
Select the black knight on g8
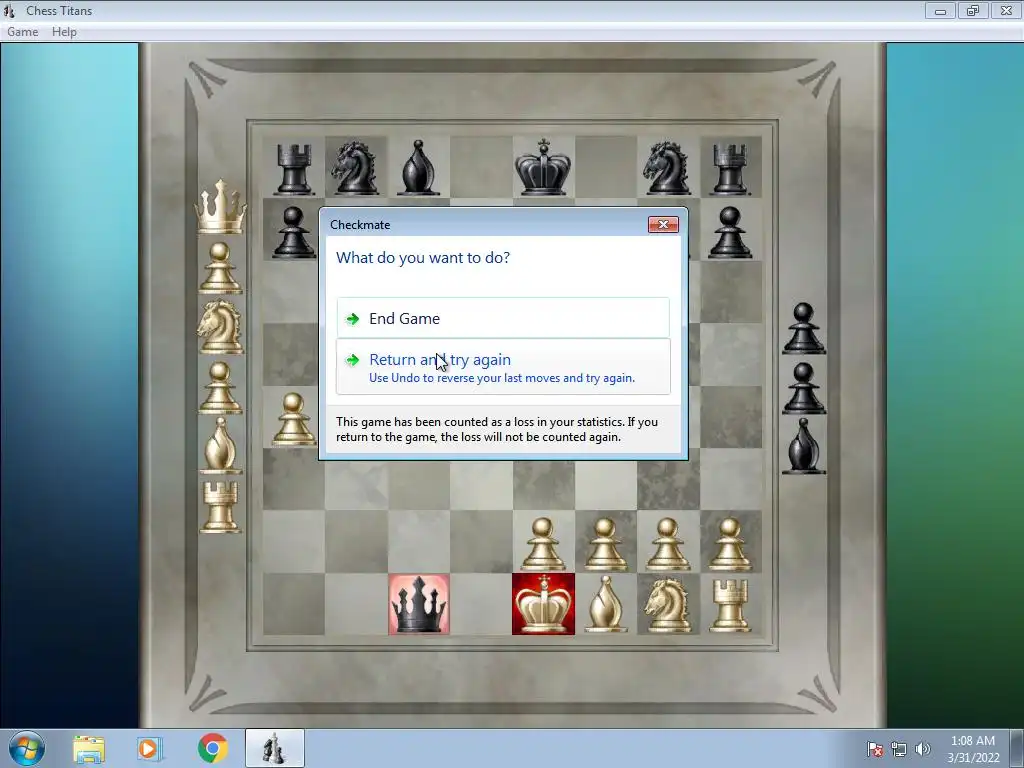[667, 168]
